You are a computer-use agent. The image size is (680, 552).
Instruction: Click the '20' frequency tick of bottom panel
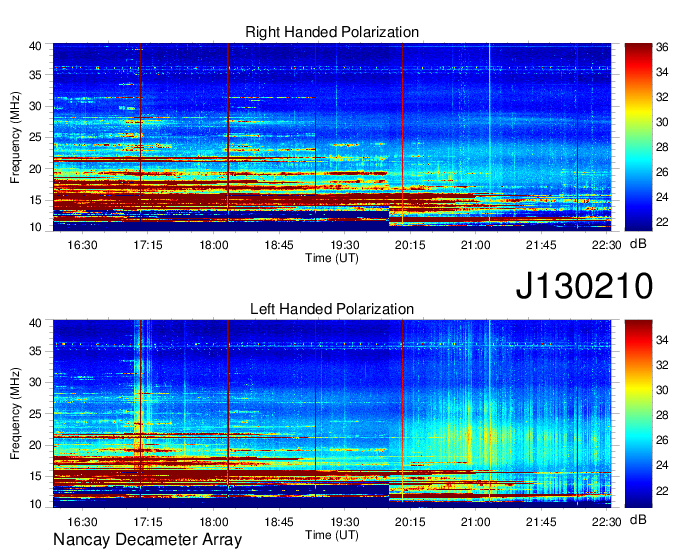(35, 445)
